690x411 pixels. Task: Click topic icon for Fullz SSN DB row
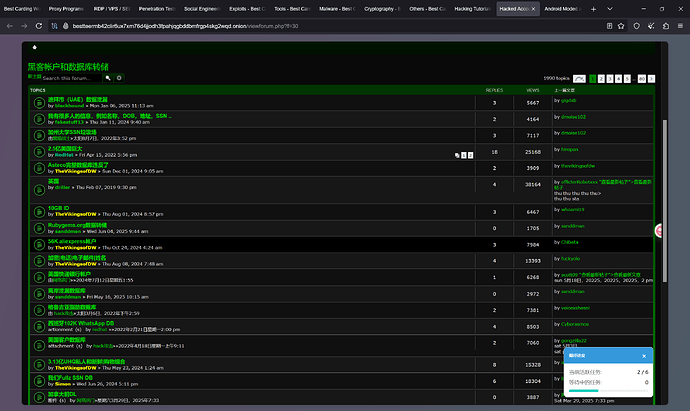(39, 381)
